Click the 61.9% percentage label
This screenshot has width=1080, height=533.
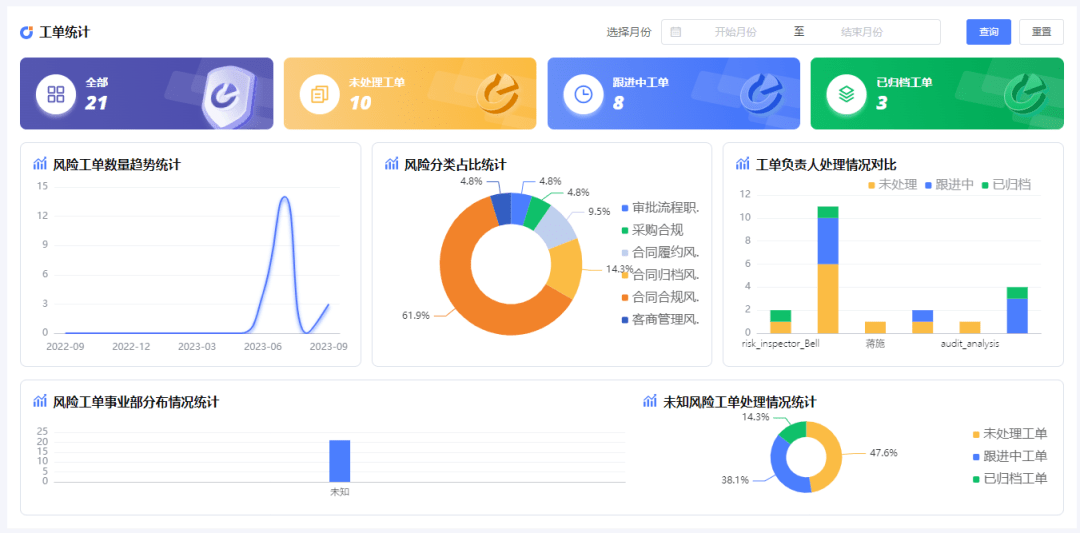coord(415,315)
